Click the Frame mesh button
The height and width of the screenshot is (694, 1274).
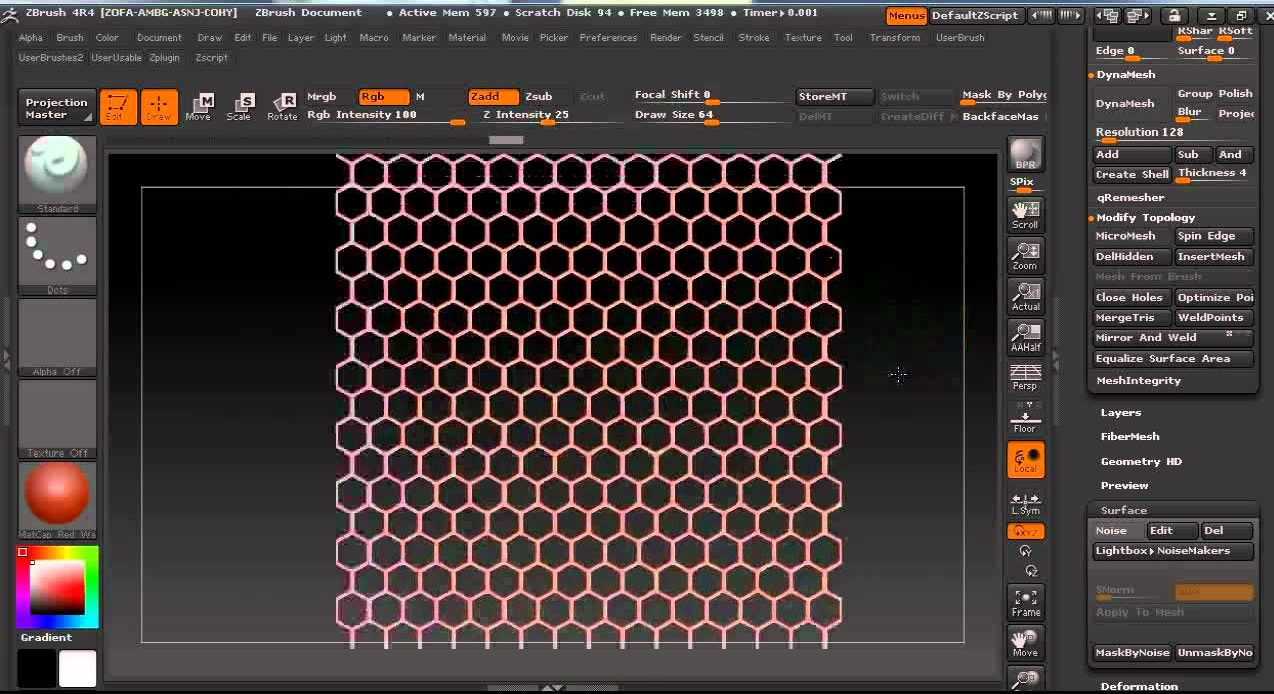[1026, 602]
